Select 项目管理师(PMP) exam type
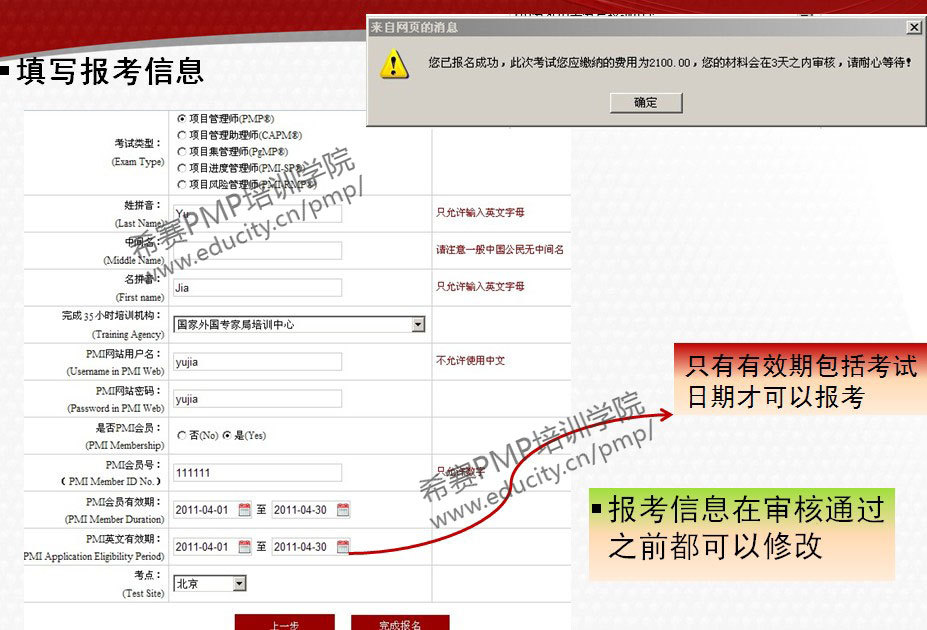Viewport: 927px width, 630px height. point(182,118)
